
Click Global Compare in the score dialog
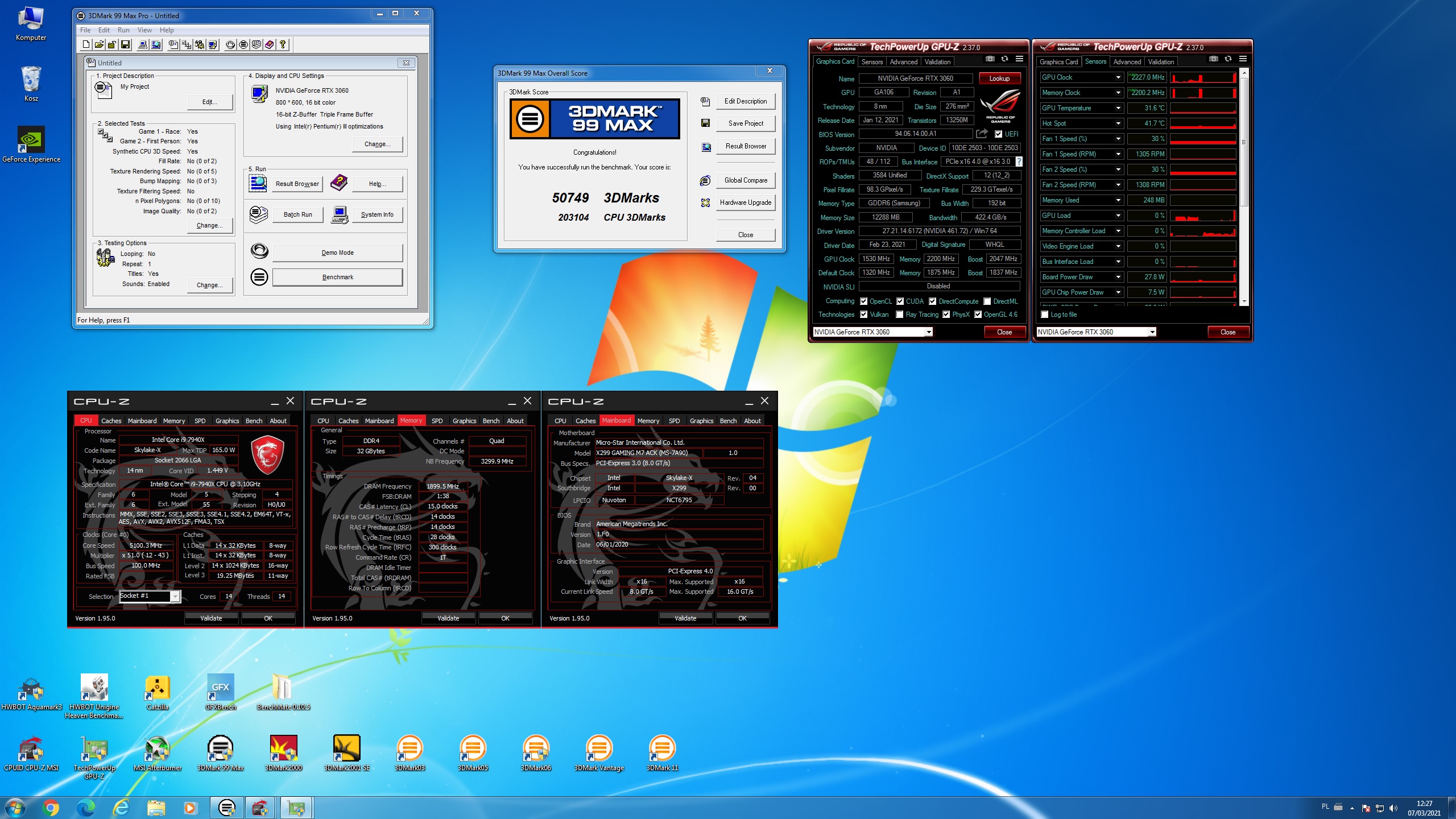tap(746, 180)
